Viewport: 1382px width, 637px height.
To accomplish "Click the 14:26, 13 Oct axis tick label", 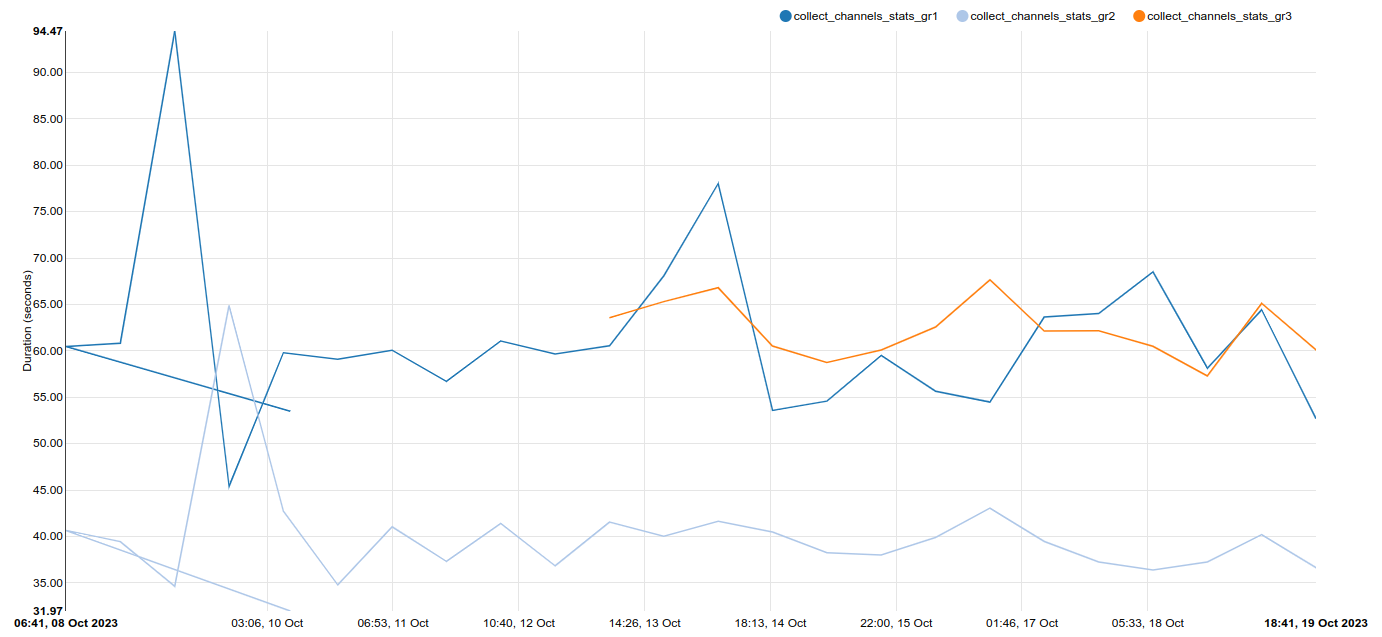I will tap(644, 623).
